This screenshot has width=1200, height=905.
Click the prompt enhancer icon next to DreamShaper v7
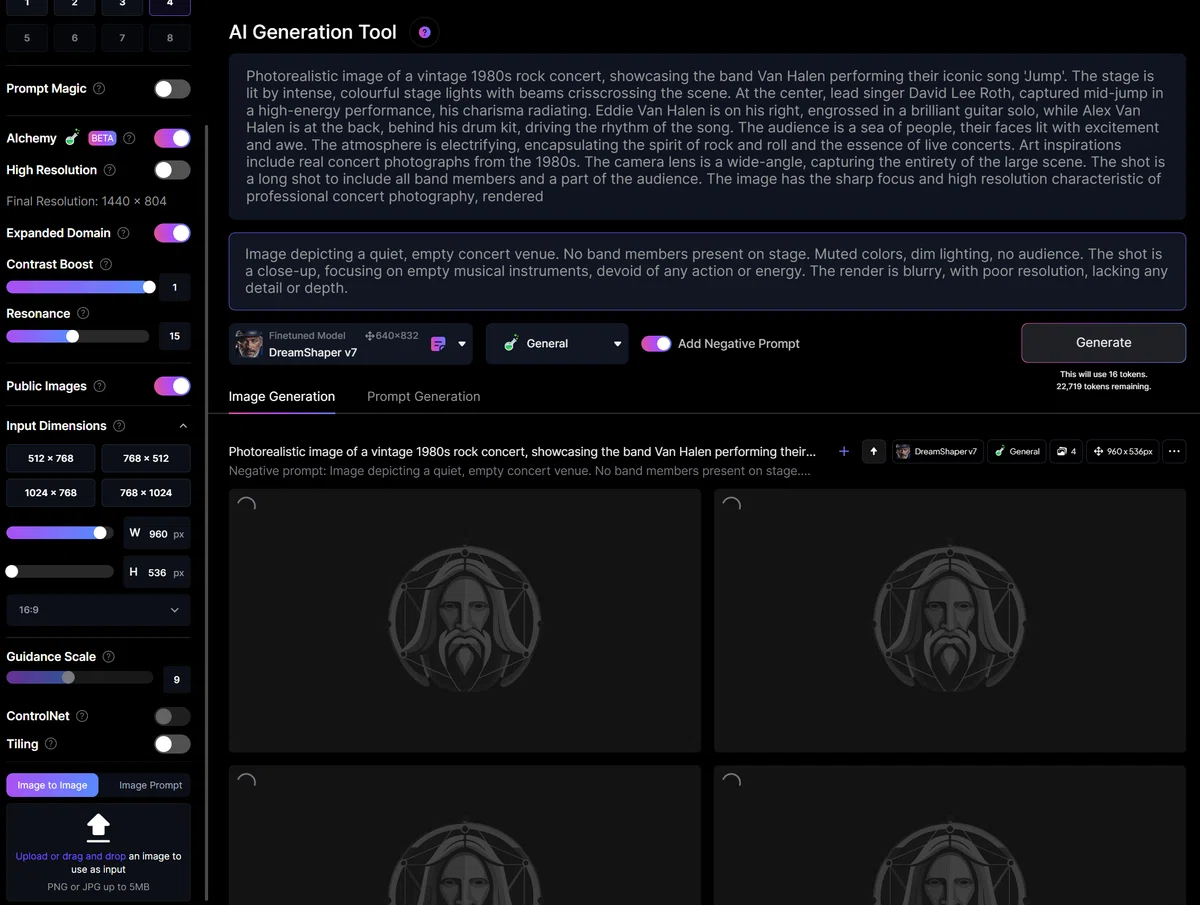click(438, 344)
